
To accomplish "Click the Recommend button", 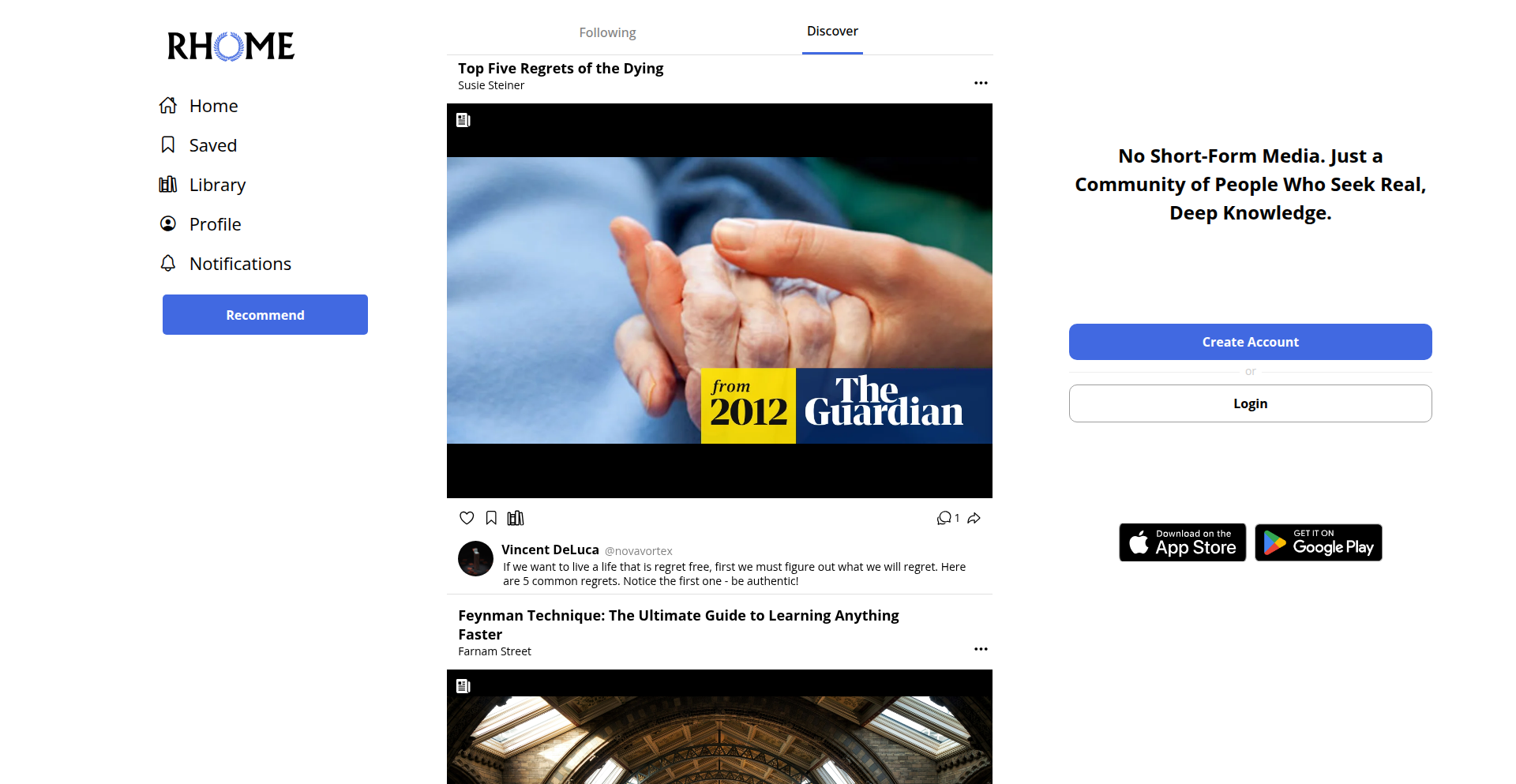I will point(265,315).
